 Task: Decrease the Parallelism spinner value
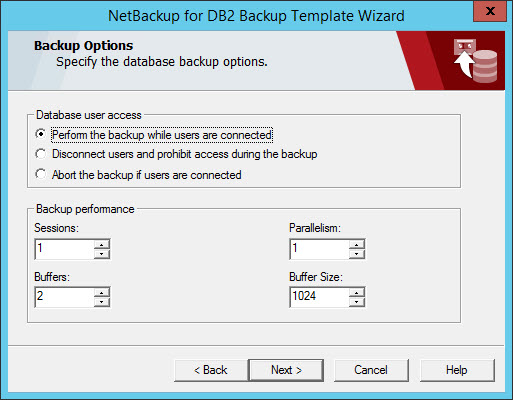pos(357,254)
